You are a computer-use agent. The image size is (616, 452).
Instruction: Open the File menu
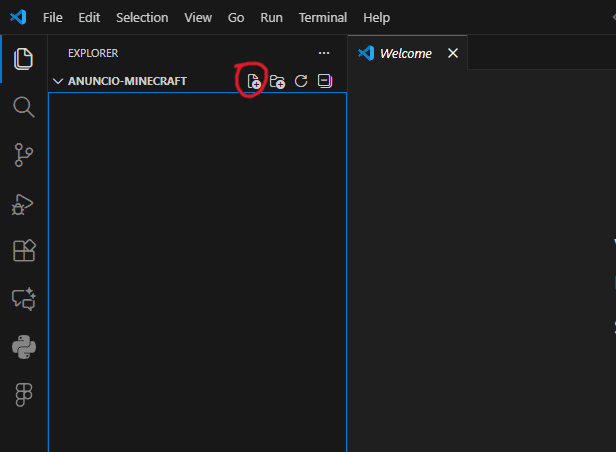[x=53, y=18]
